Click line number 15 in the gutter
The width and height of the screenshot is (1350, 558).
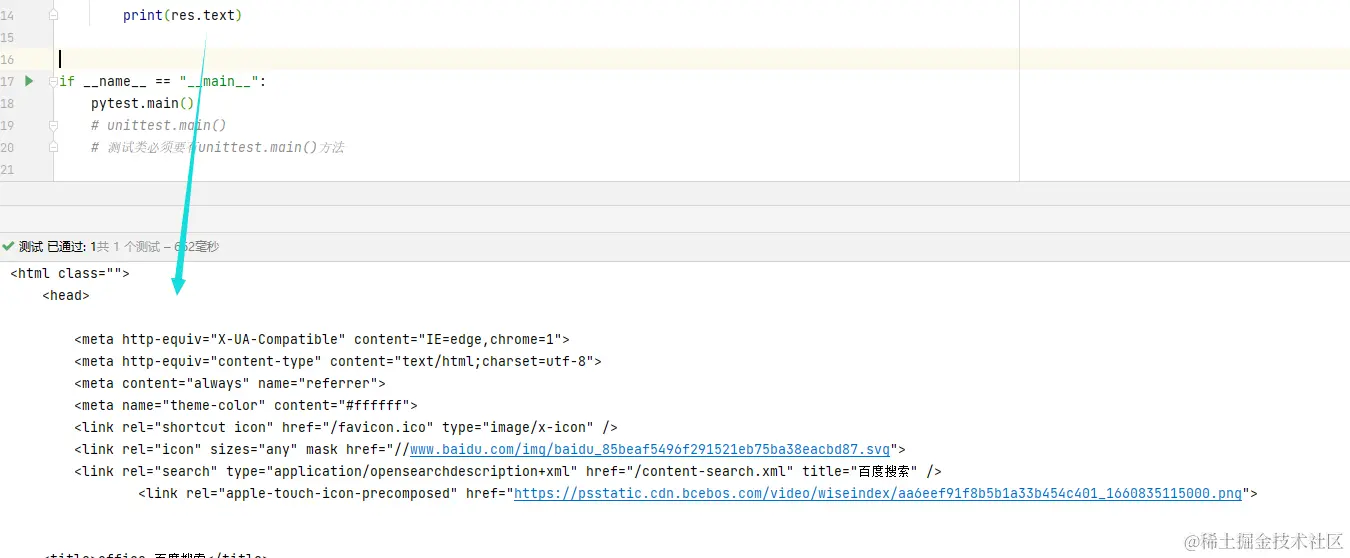point(8,38)
